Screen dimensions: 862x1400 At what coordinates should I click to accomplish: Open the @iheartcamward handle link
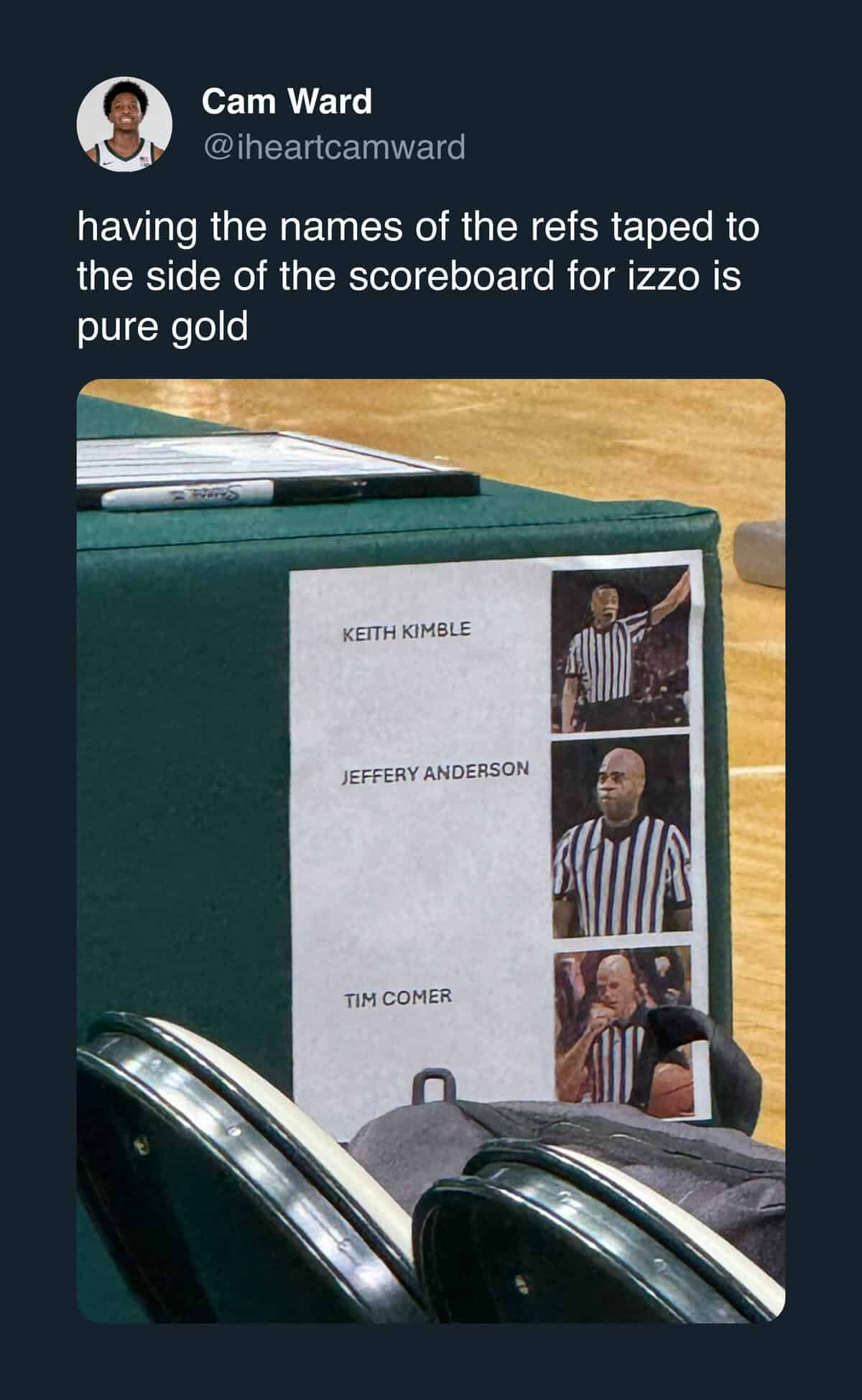334,147
